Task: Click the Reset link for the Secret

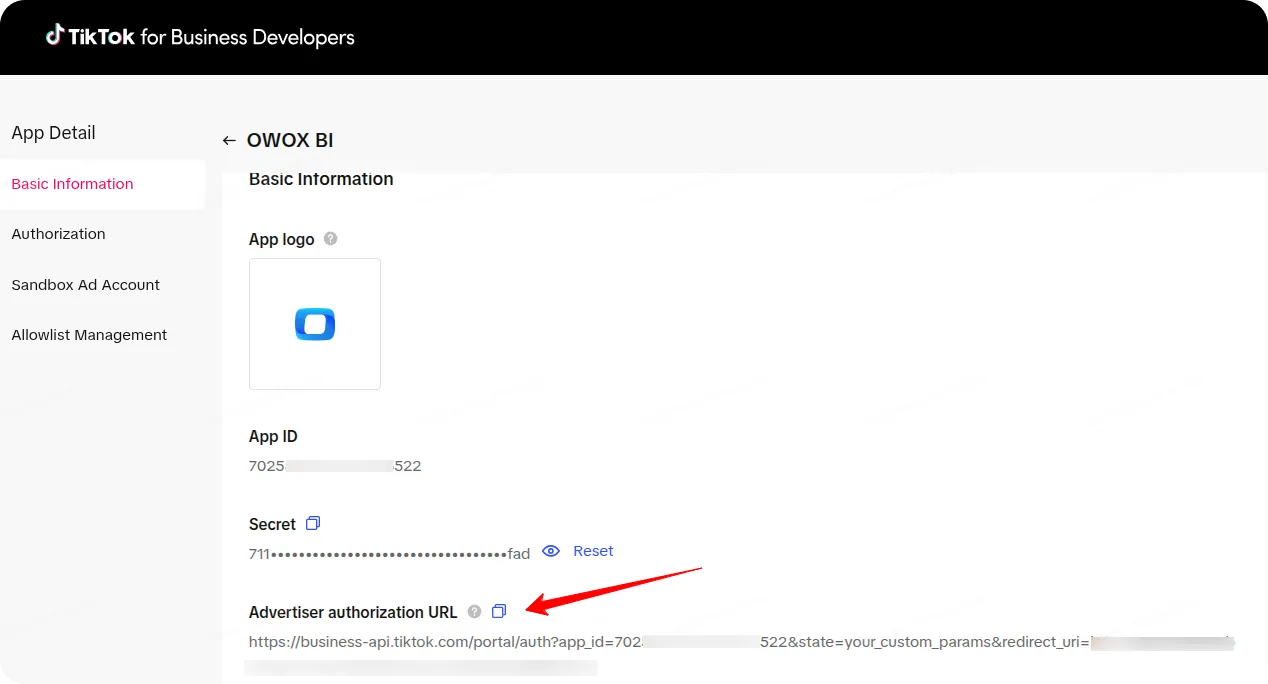Action: [593, 551]
